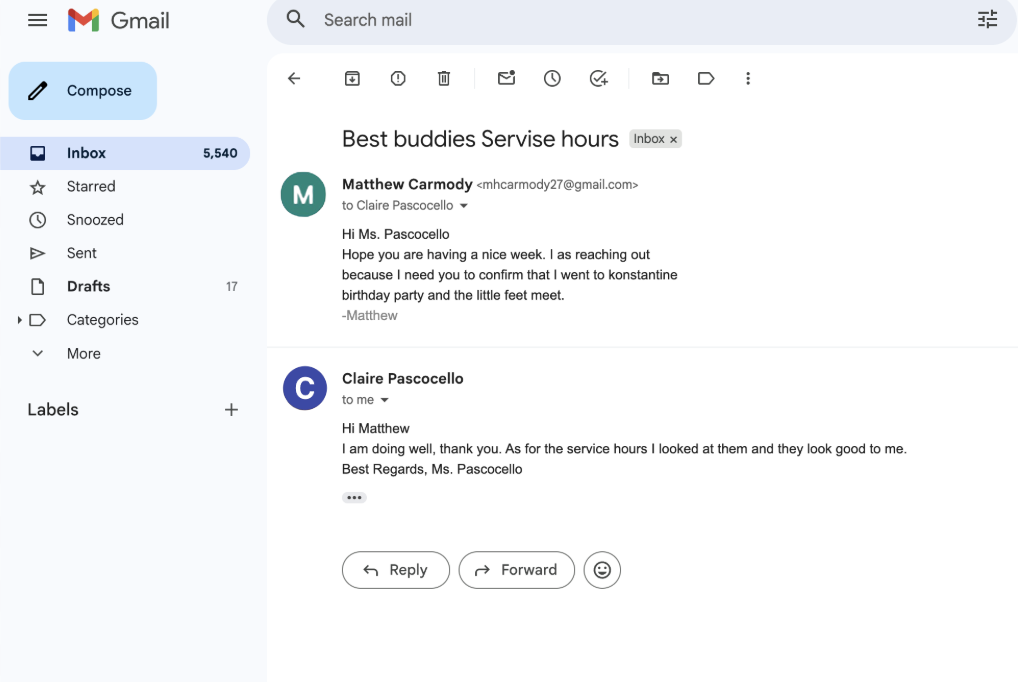The image size is (1018, 682).
Task: Show search options filter icon
Action: tap(987, 20)
